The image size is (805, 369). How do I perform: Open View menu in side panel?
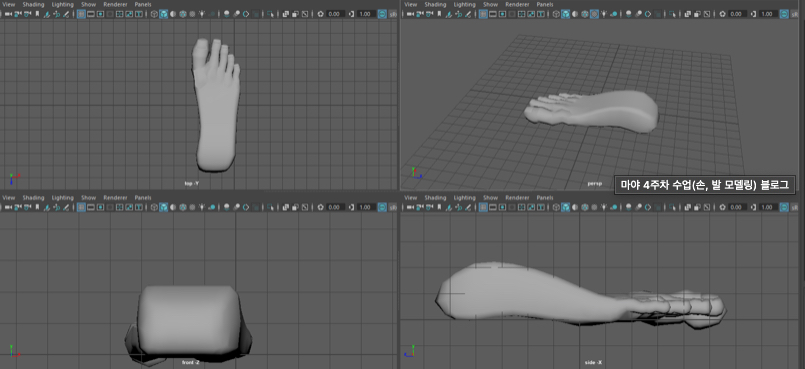(x=411, y=198)
